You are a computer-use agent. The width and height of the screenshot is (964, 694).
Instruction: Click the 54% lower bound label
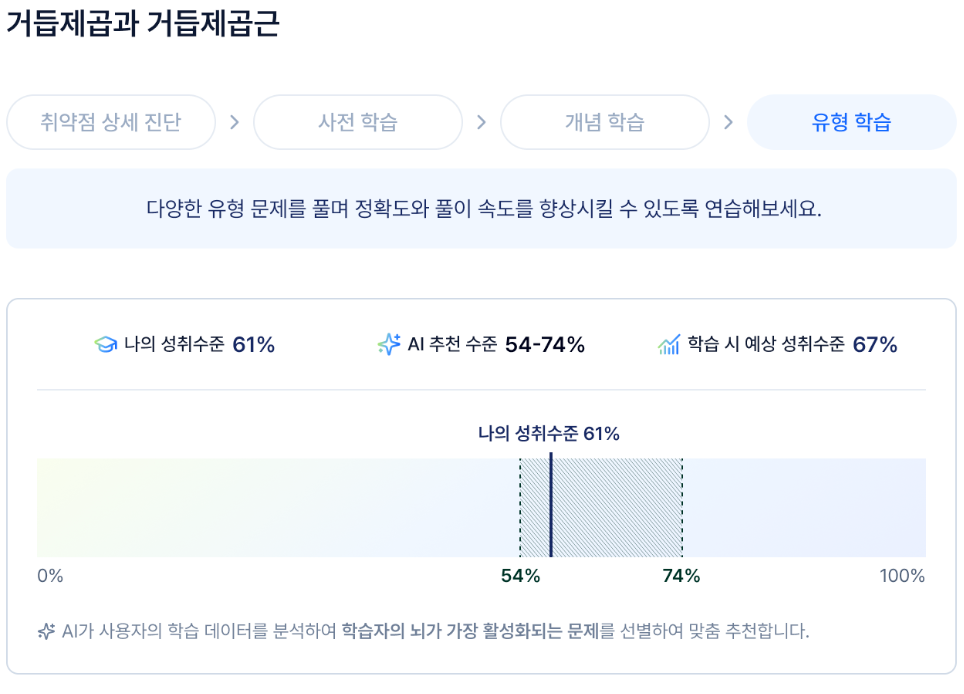(x=520, y=576)
